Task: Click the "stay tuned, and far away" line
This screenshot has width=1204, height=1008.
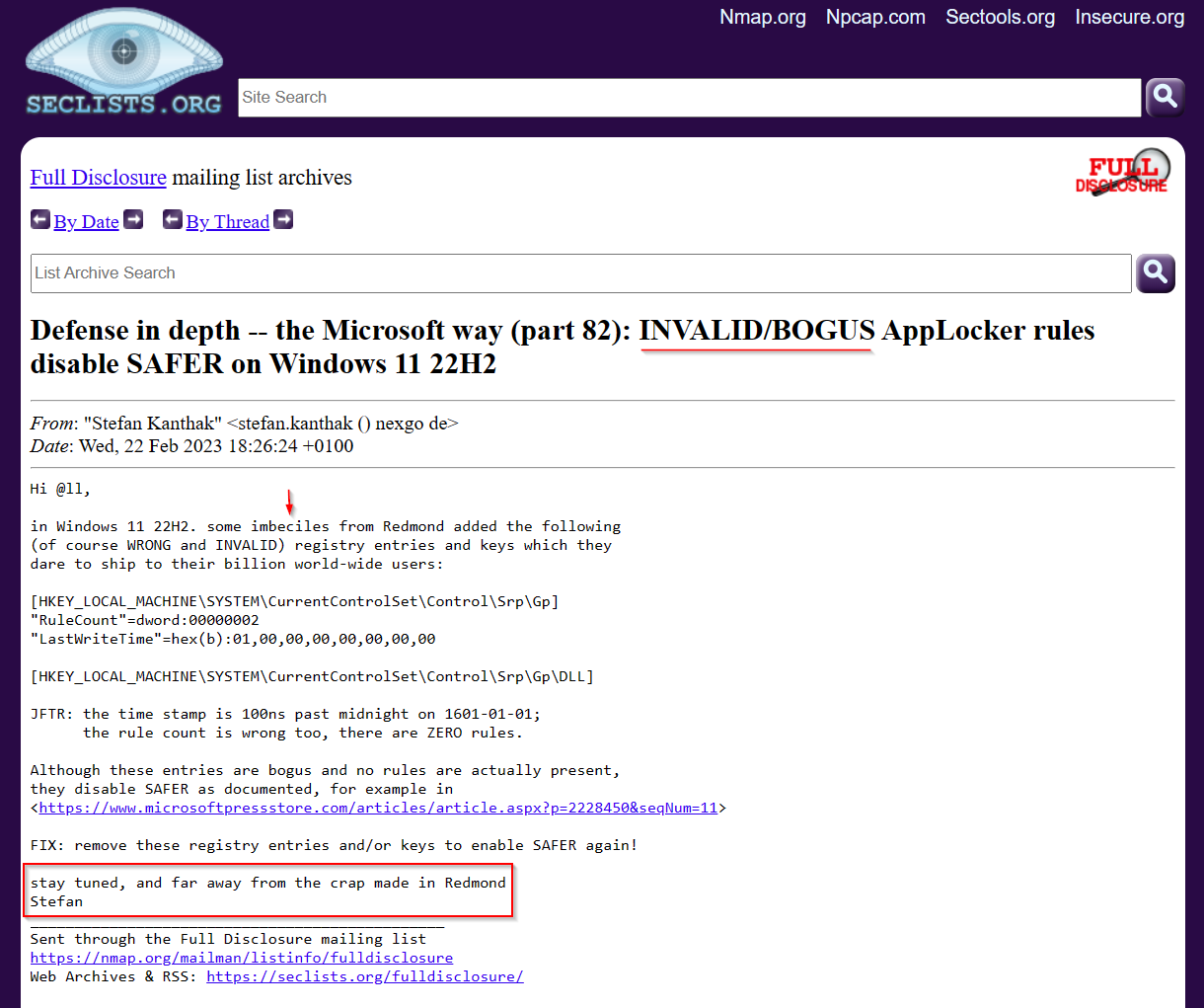Action: tap(267, 883)
